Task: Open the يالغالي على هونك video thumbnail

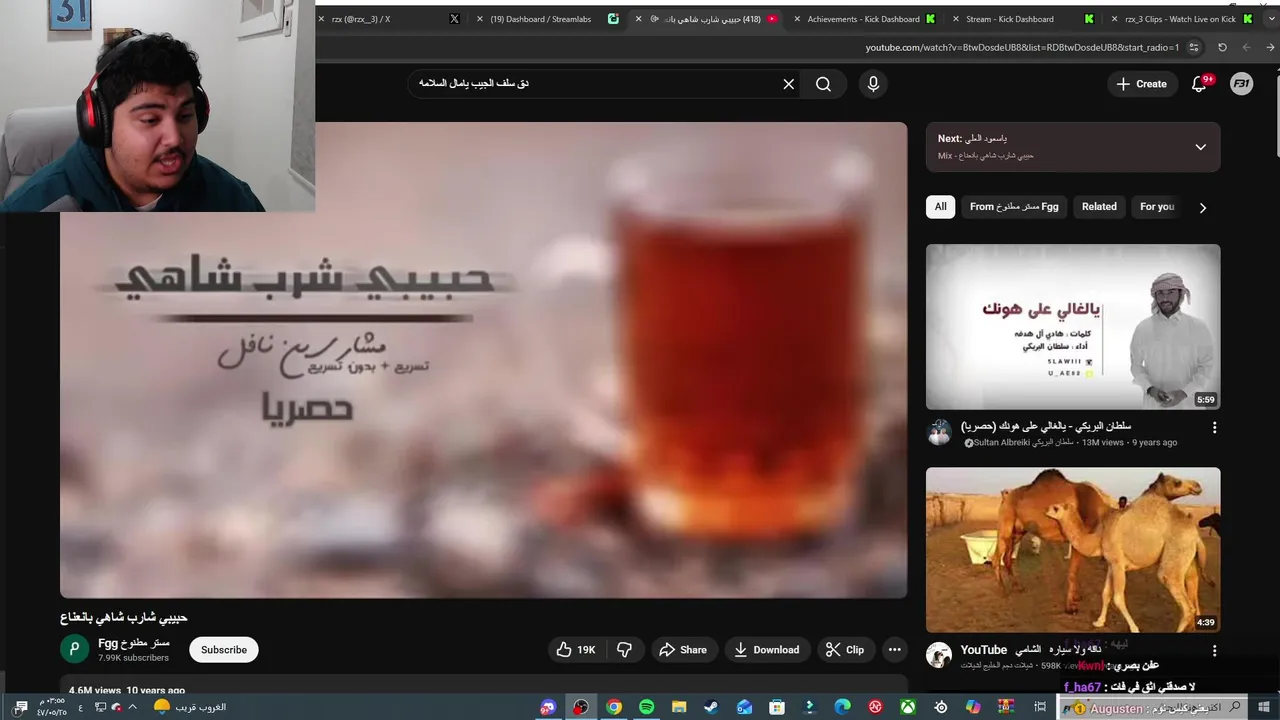Action: pyautogui.click(x=1073, y=327)
